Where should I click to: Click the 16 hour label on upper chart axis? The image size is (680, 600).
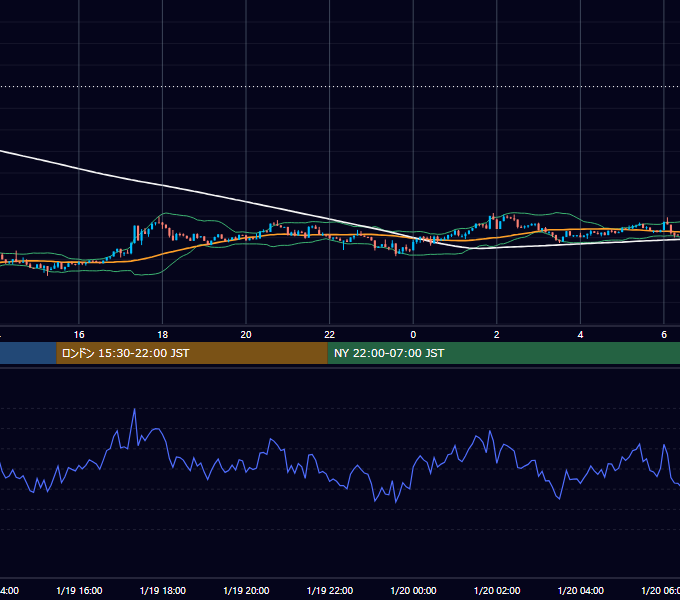[x=79, y=335]
